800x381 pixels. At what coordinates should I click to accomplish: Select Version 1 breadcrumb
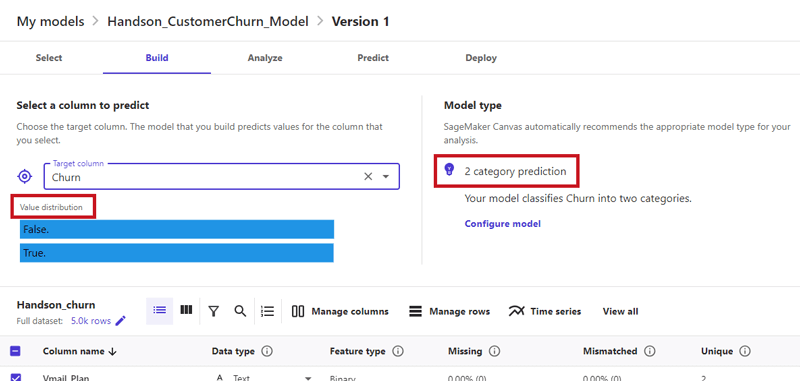pos(360,21)
